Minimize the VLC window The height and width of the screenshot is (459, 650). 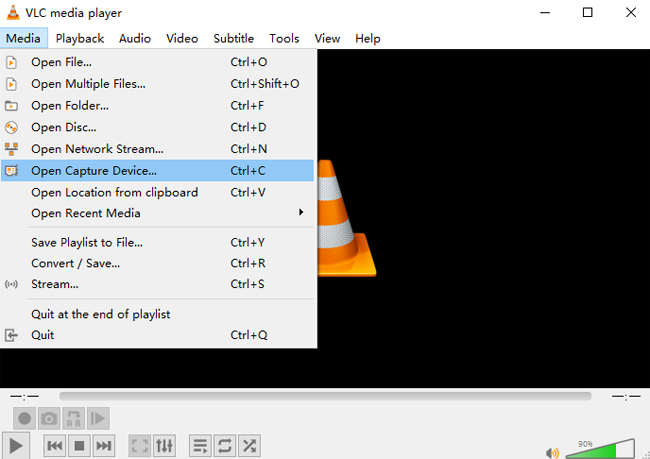click(x=545, y=12)
